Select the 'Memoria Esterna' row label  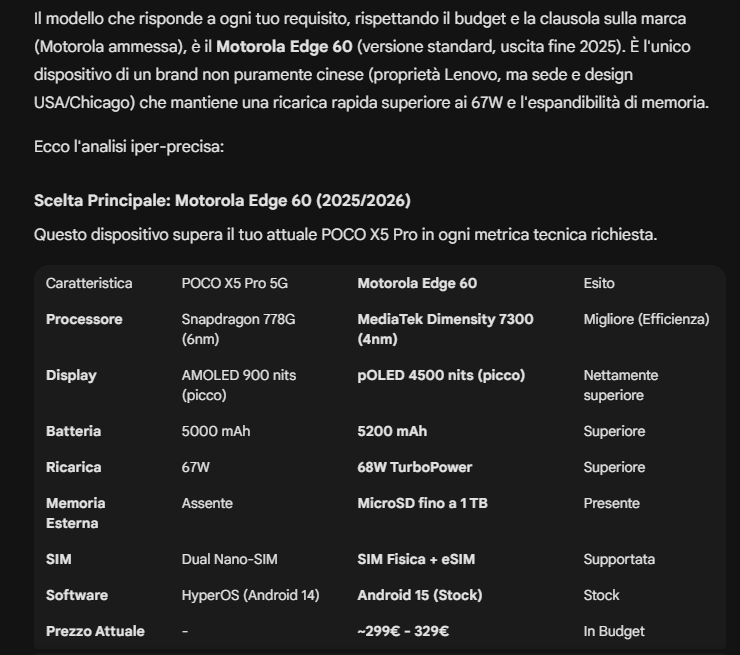pos(75,513)
